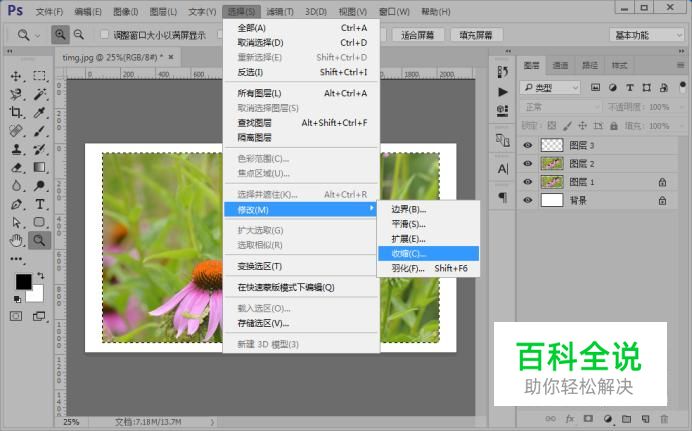Open the Character panel icon
Image resolution: width=692 pixels, height=431 pixels.
click(503, 169)
